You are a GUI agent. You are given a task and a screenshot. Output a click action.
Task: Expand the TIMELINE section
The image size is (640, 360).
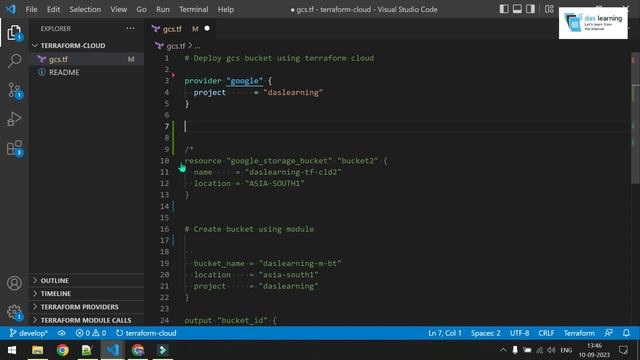87,293
